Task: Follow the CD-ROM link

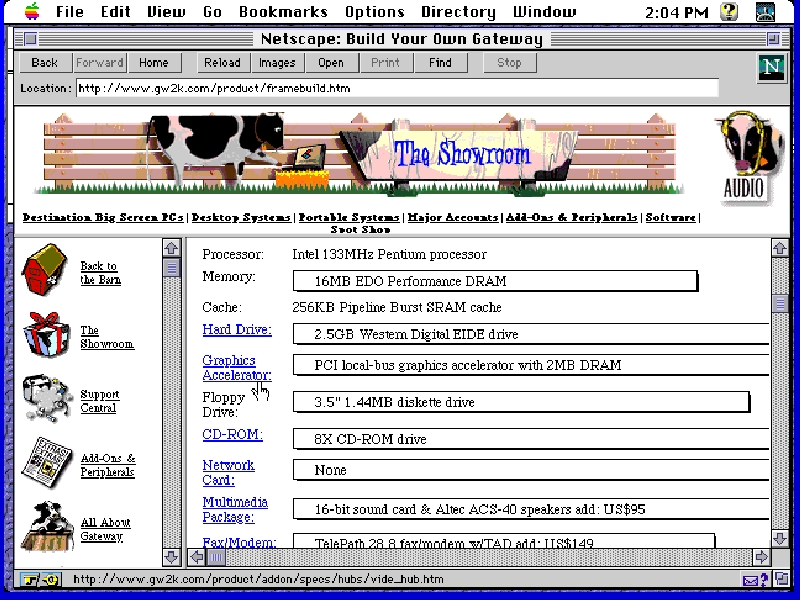Action: 233,435
